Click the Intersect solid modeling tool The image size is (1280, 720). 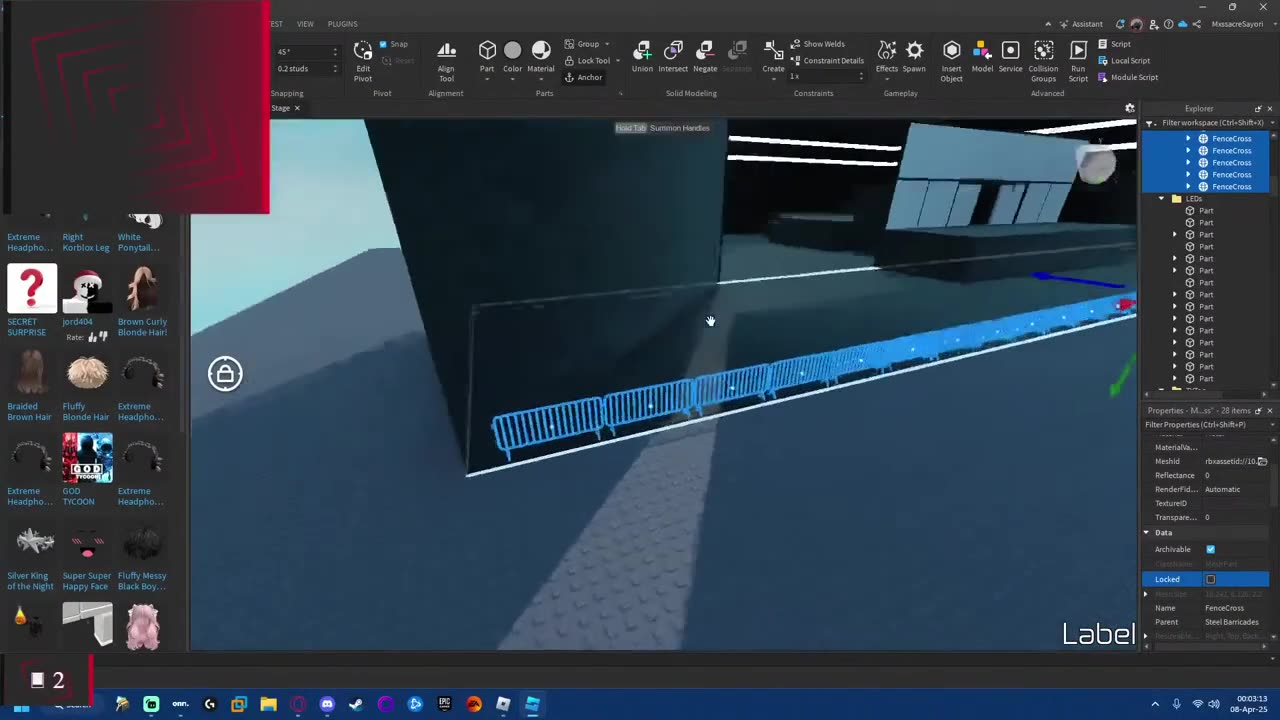tap(673, 57)
